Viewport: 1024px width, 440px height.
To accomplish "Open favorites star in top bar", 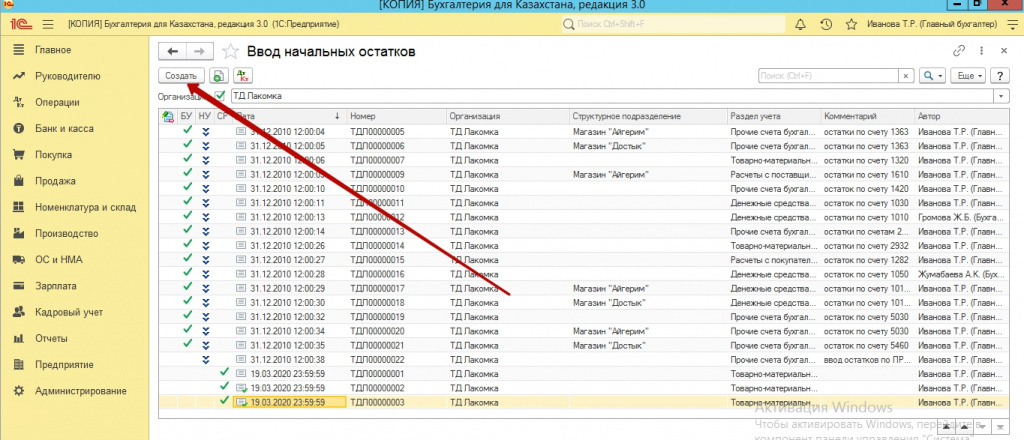I will coord(851,25).
